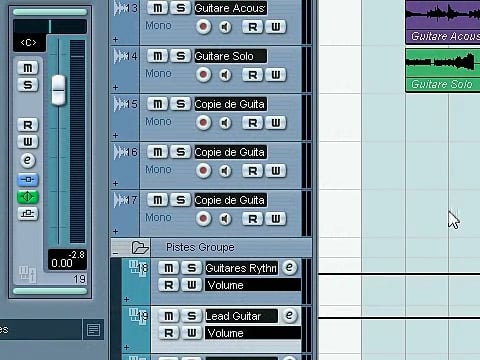Open channel settings for Lead Guitar track
This screenshot has height=360, width=480.
(289, 315)
